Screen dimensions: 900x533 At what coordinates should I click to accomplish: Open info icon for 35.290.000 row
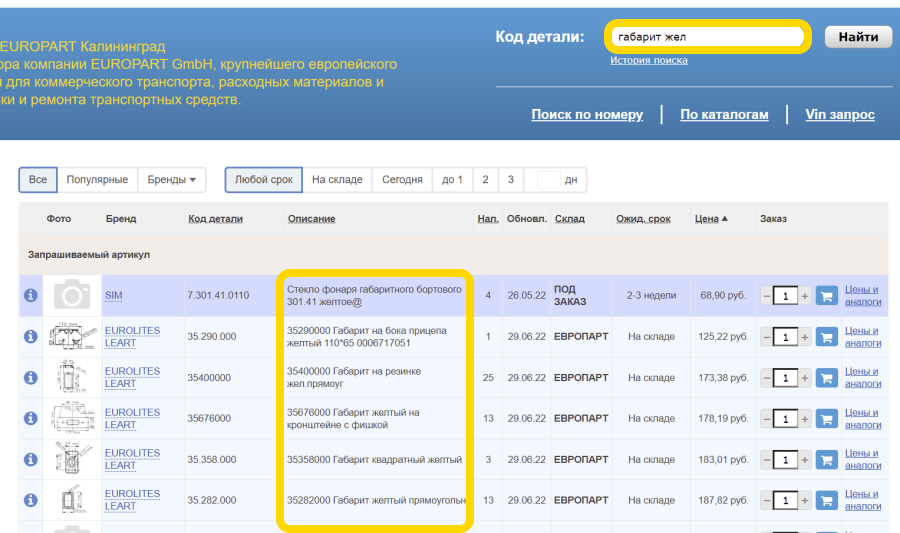(31, 337)
